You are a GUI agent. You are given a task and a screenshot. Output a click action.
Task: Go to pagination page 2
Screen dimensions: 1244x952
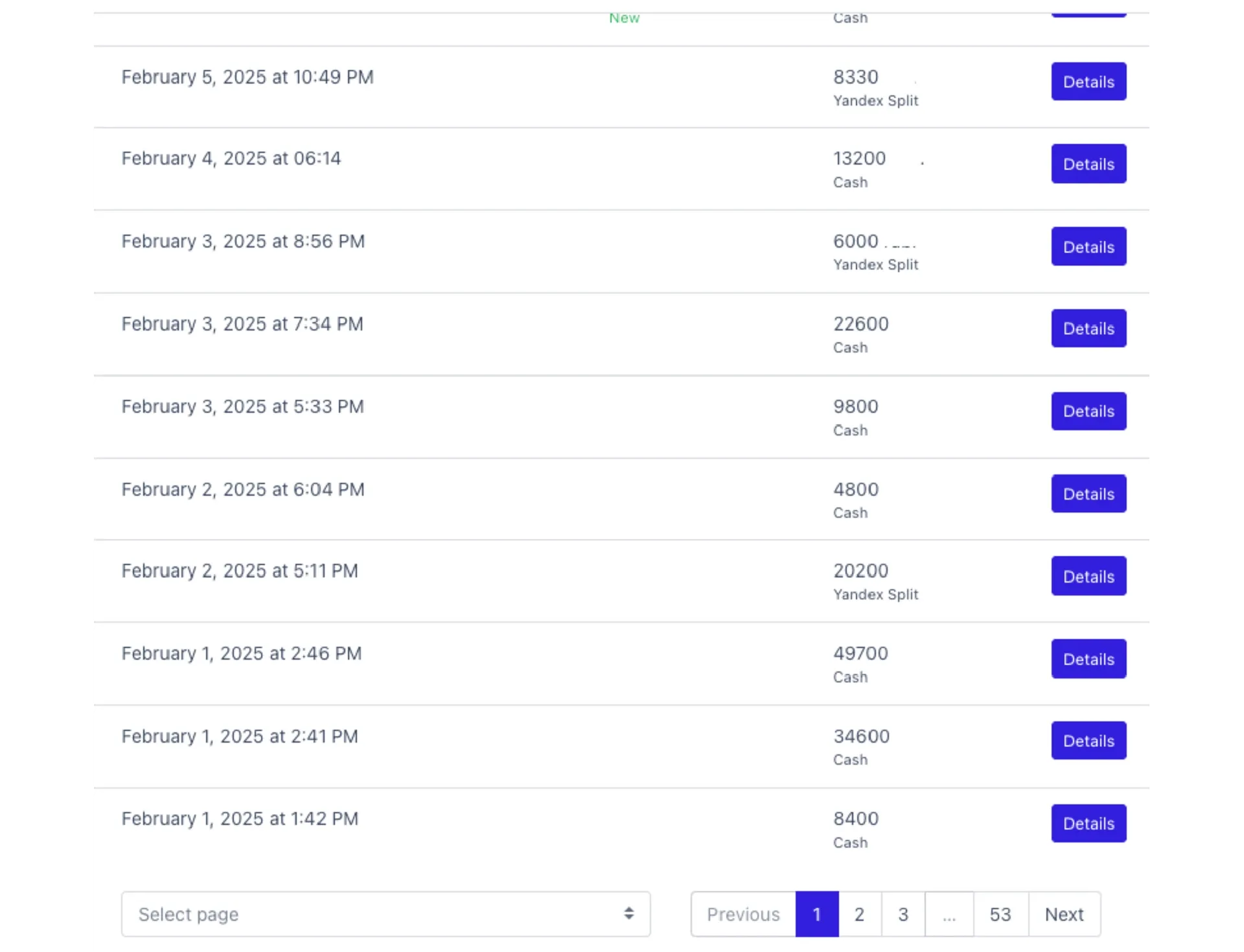click(859, 914)
